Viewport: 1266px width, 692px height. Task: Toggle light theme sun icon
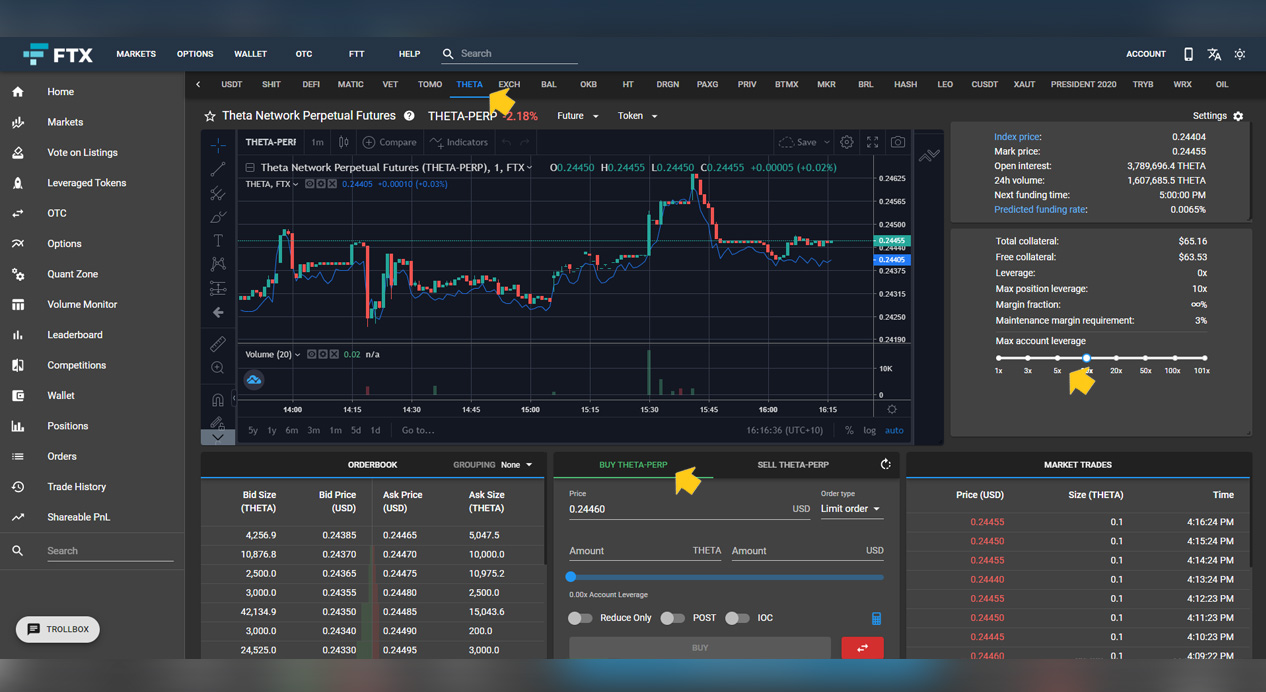coord(1240,54)
